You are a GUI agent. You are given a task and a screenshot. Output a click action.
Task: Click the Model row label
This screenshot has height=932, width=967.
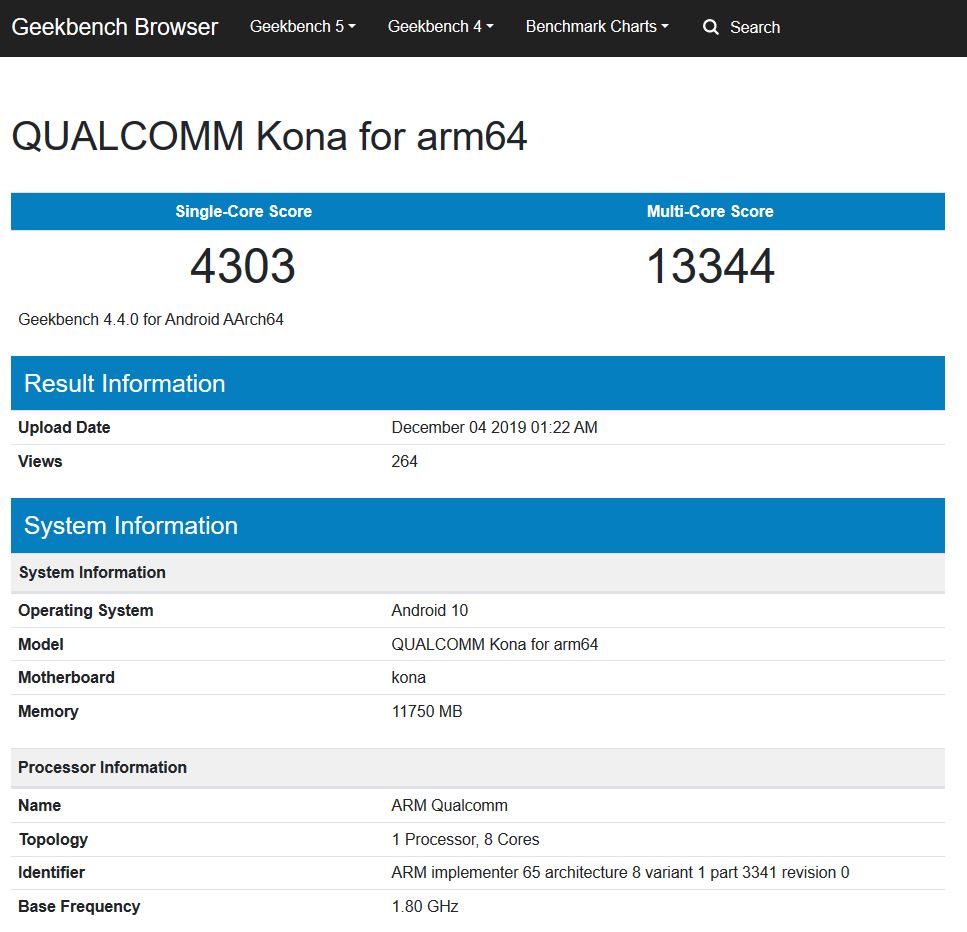click(41, 645)
